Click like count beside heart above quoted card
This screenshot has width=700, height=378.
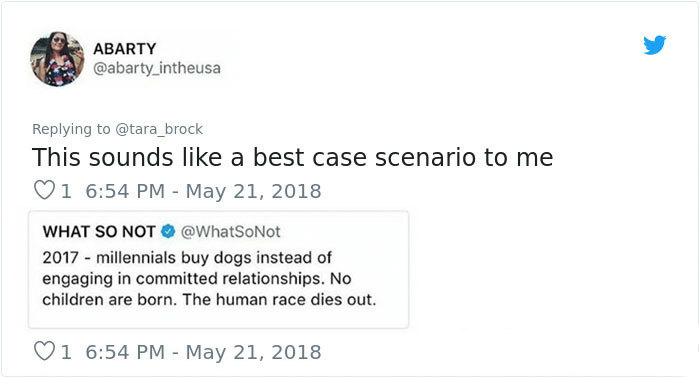(x=66, y=191)
